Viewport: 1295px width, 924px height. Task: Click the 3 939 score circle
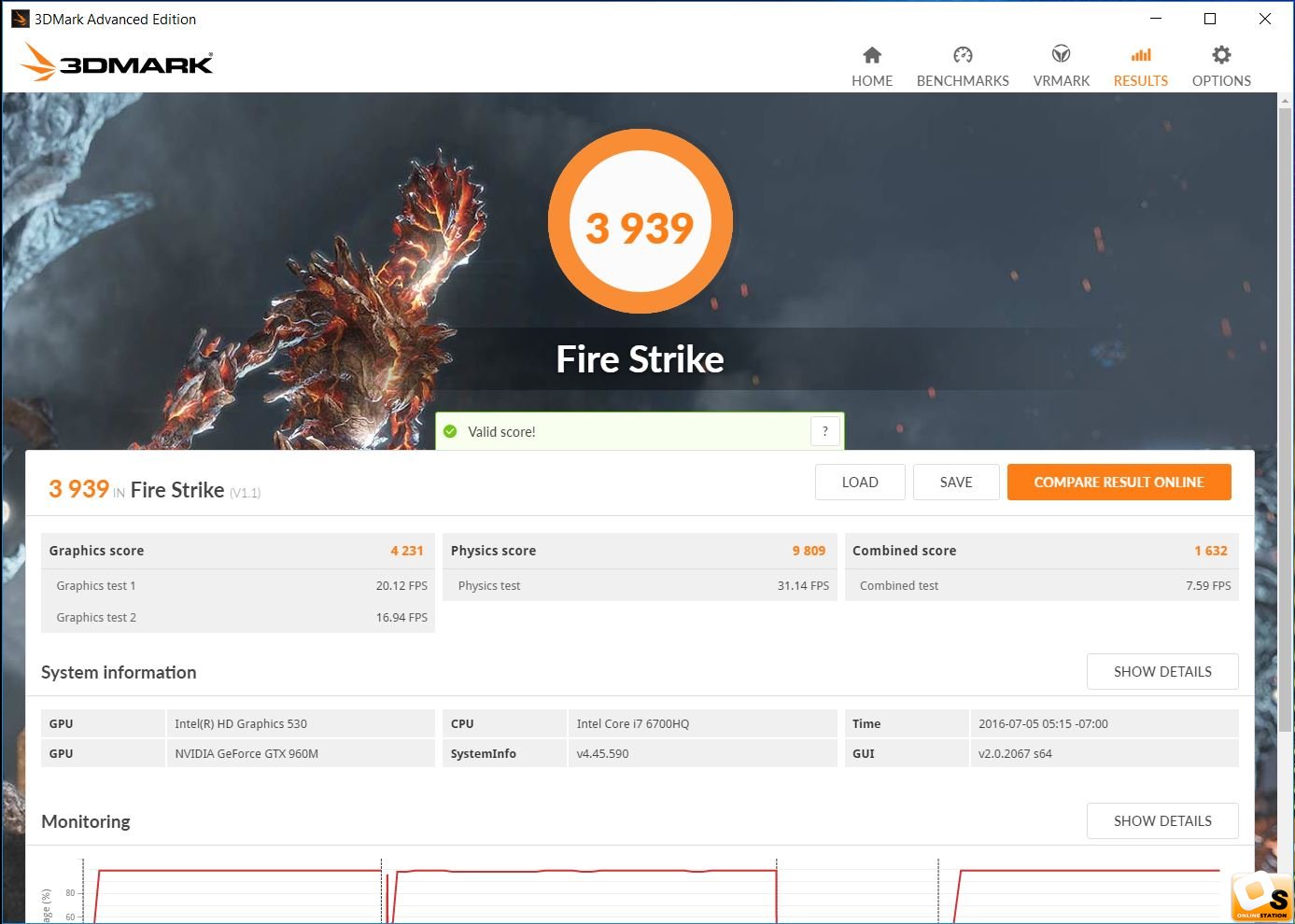coord(640,222)
